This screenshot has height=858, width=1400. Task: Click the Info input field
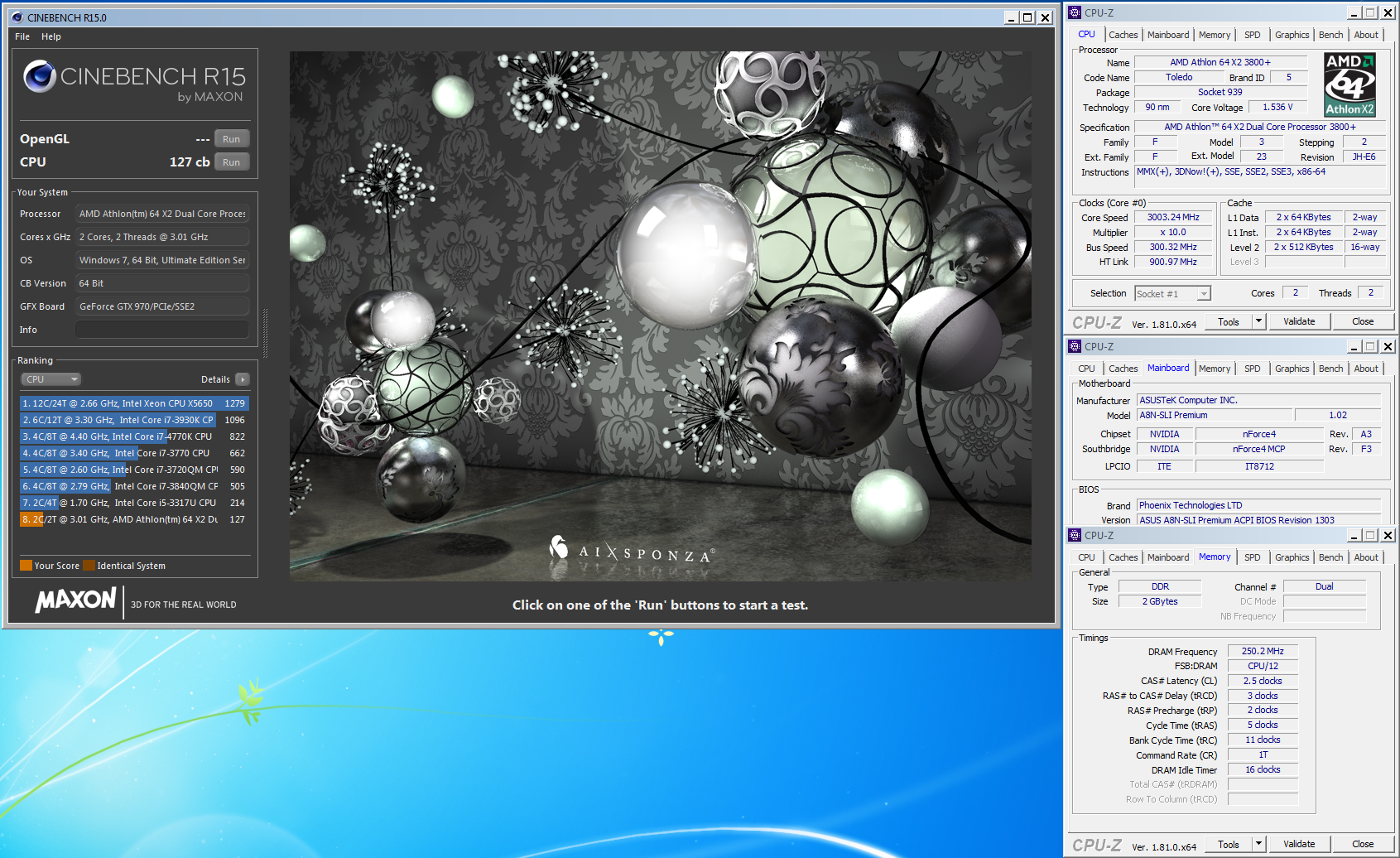pos(162,330)
